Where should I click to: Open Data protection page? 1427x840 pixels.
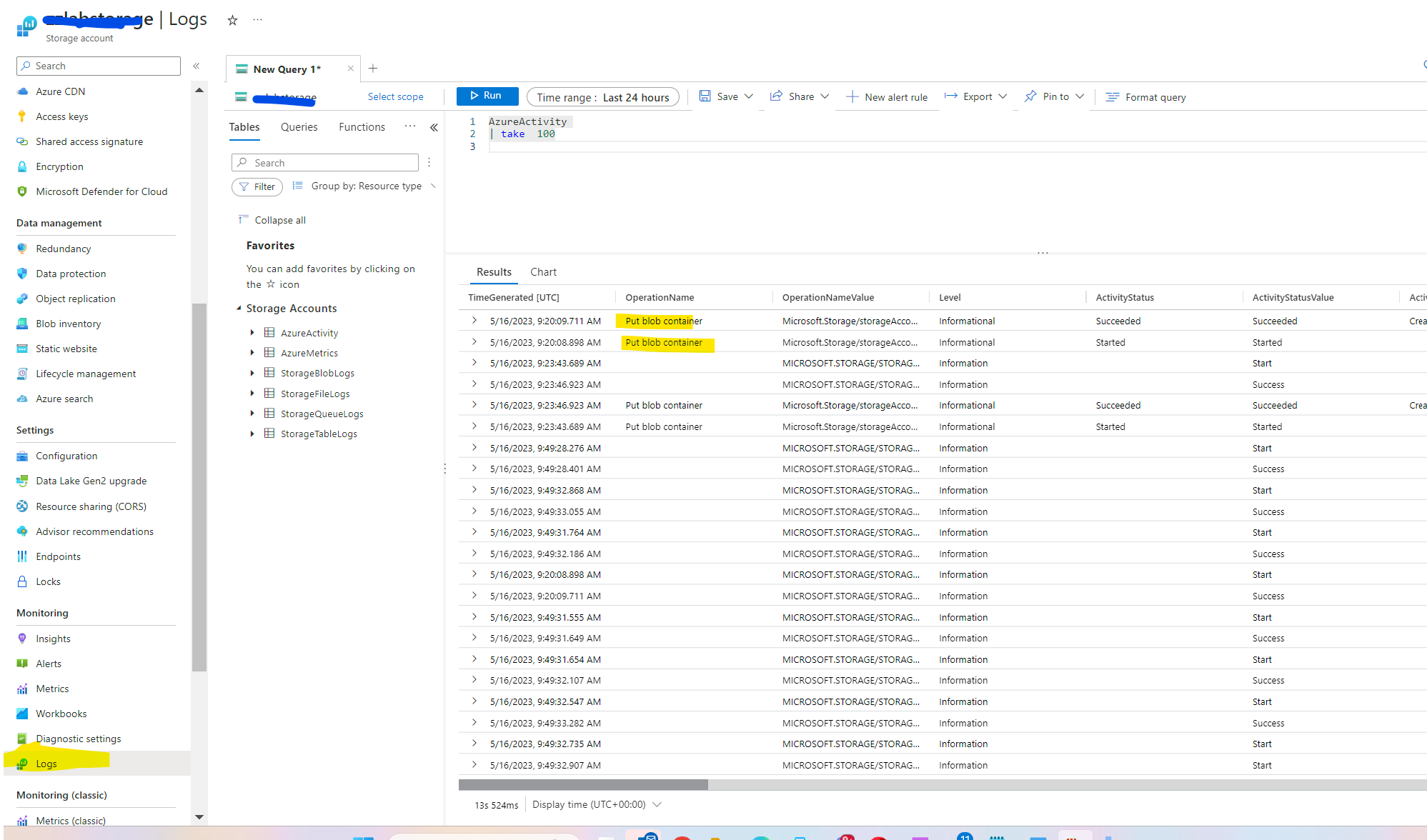(71, 274)
